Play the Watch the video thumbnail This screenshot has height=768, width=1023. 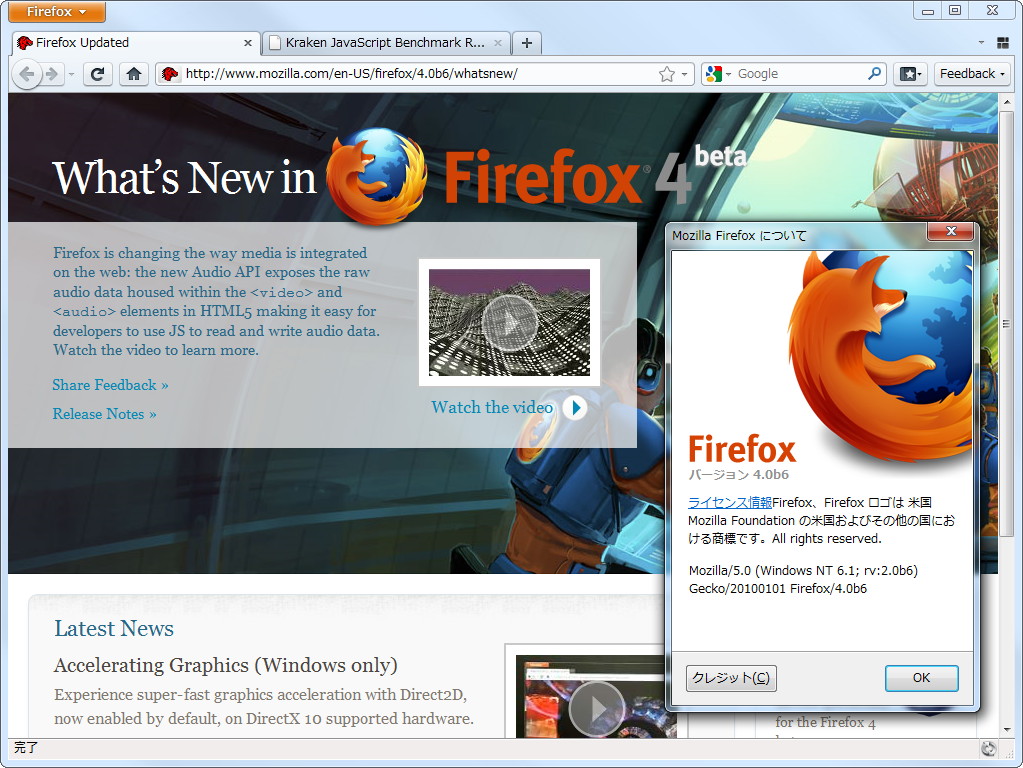tap(509, 322)
